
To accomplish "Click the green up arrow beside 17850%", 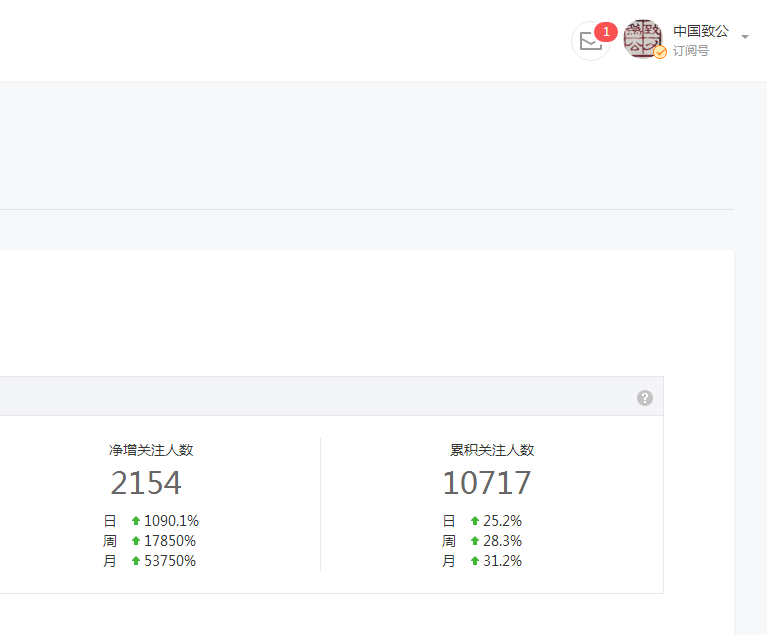I will [136, 541].
